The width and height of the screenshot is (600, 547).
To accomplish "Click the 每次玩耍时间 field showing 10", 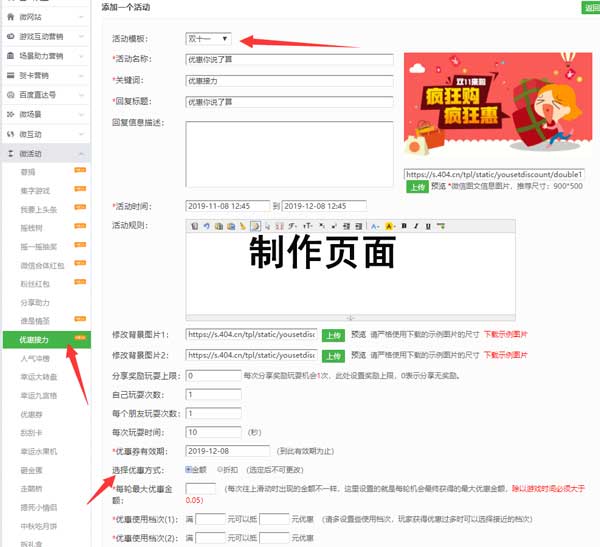I will pos(214,432).
